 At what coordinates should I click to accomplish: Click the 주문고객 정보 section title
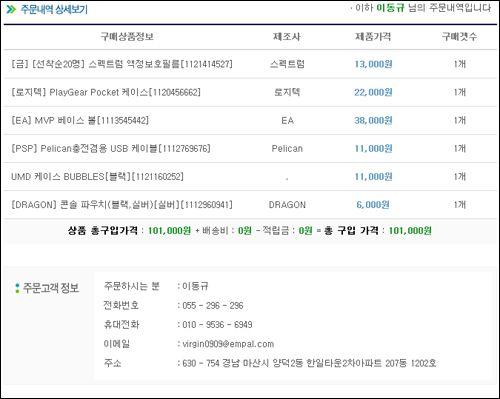point(51,288)
